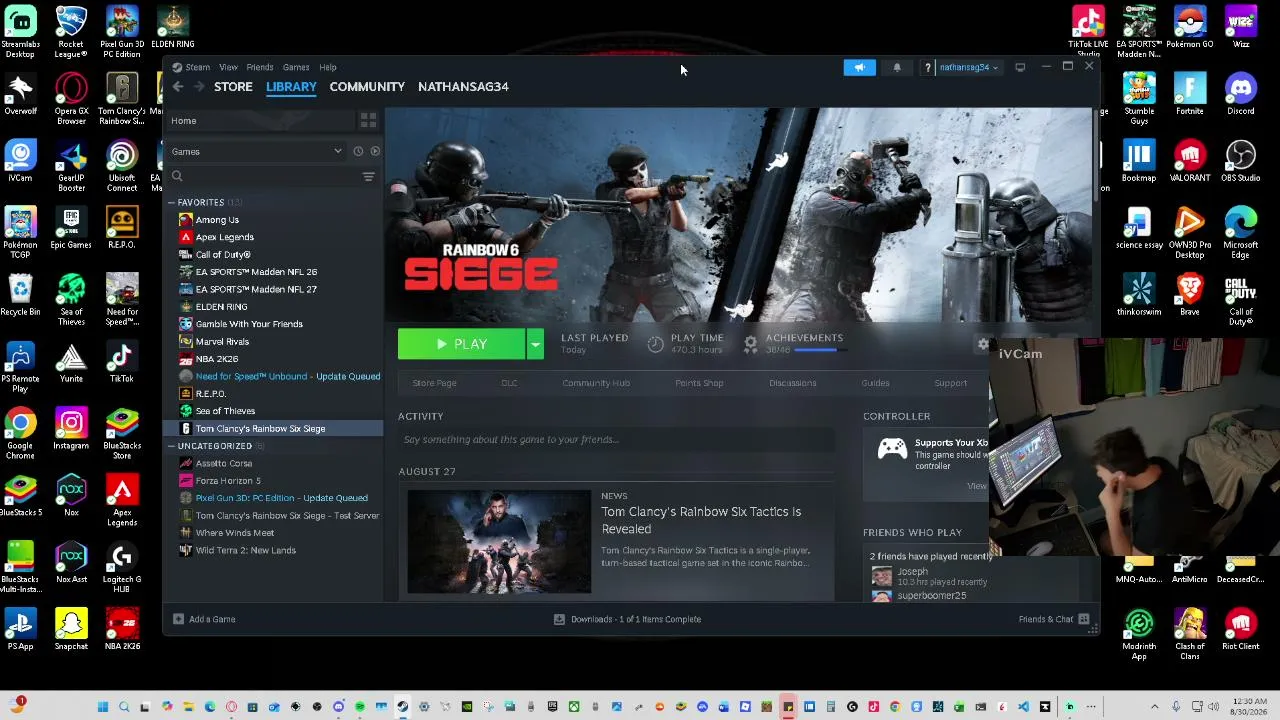The height and width of the screenshot is (720, 1280).
Task: Open VALORANT desktop shortcut
Action: (1190, 162)
